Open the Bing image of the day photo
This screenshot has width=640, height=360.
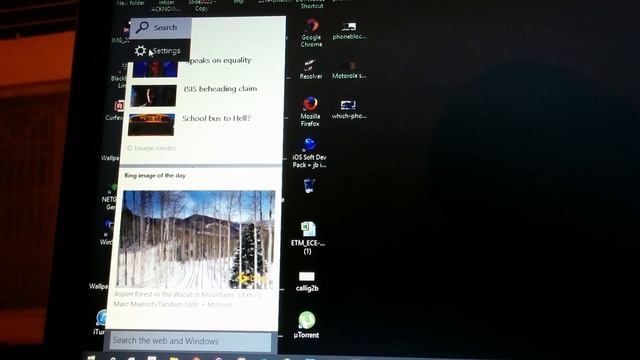(196, 239)
